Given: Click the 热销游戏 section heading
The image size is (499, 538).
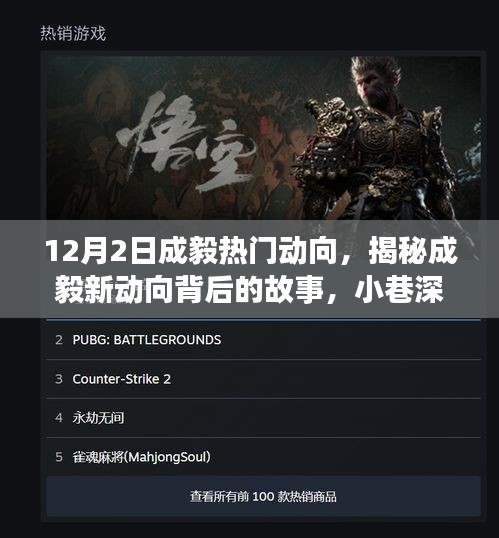Looking at the screenshot, I should (73, 34).
